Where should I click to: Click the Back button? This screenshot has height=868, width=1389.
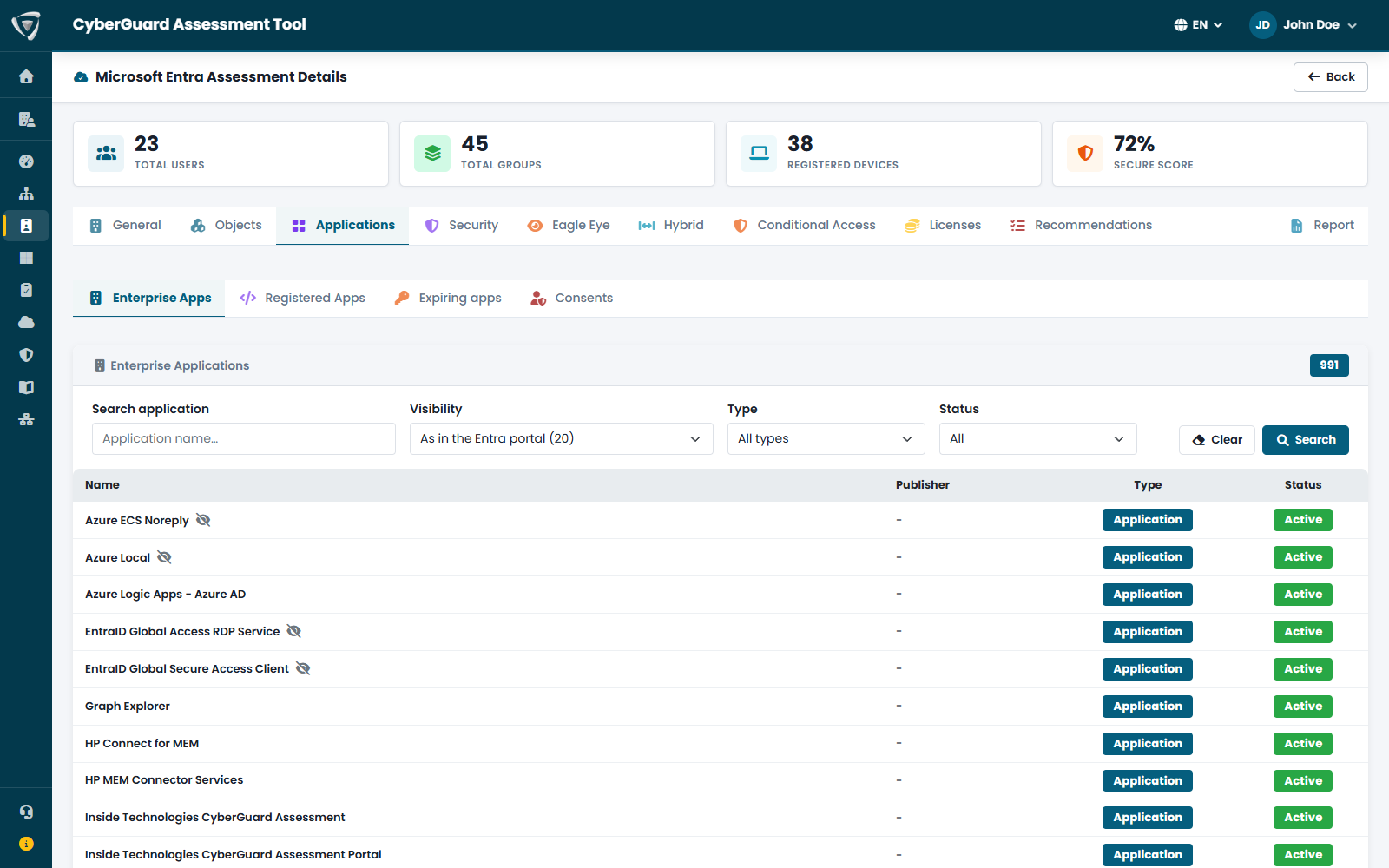click(x=1331, y=77)
